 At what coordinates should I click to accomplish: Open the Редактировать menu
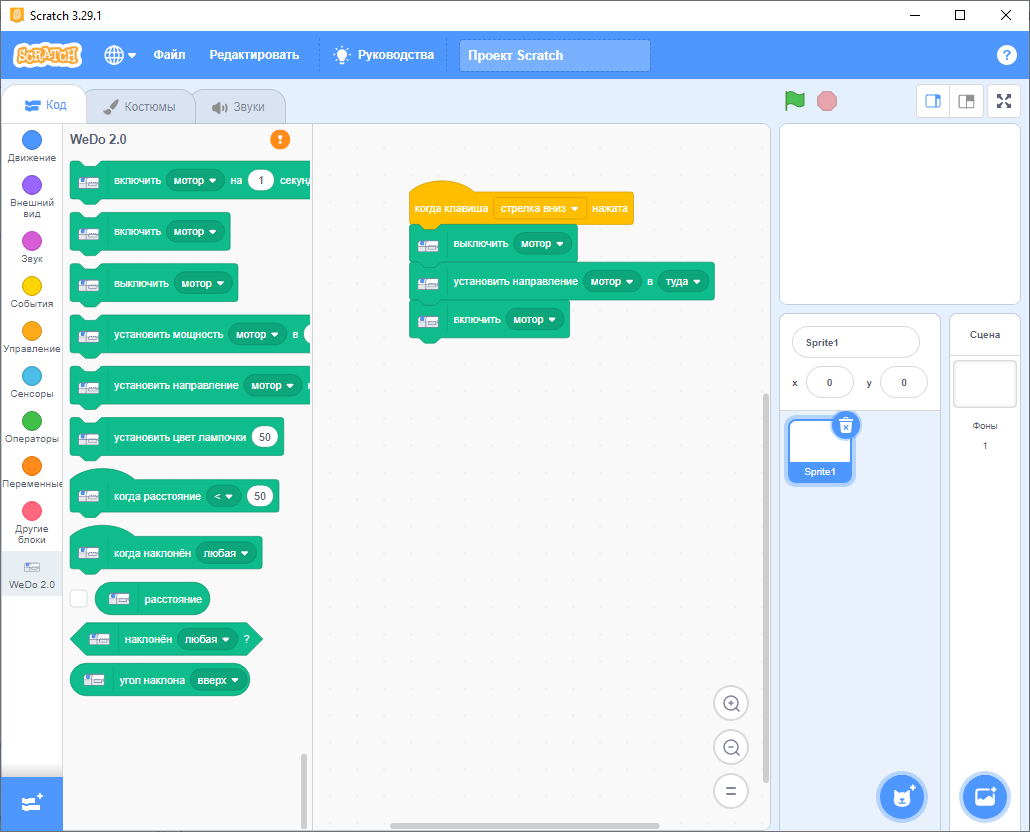tap(254, 55)
